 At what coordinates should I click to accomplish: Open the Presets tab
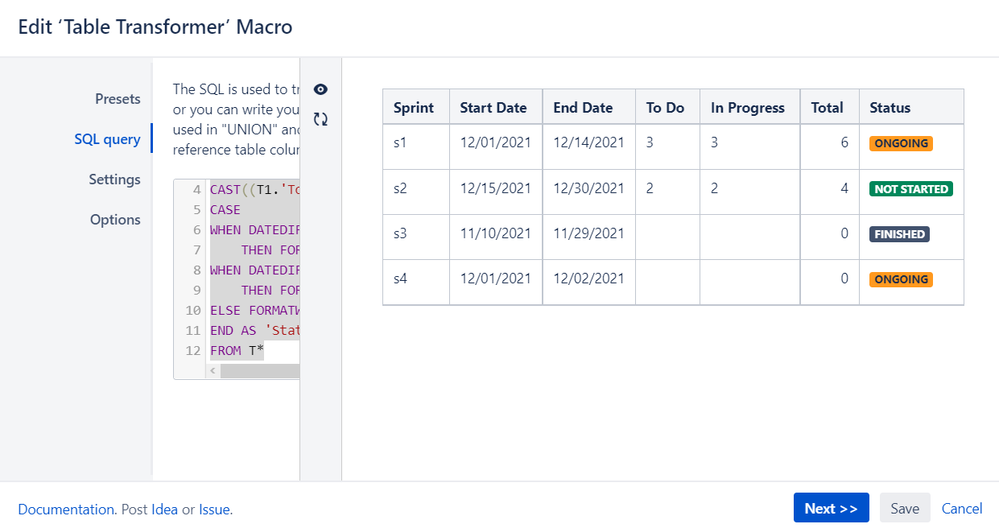click(117, 99)
